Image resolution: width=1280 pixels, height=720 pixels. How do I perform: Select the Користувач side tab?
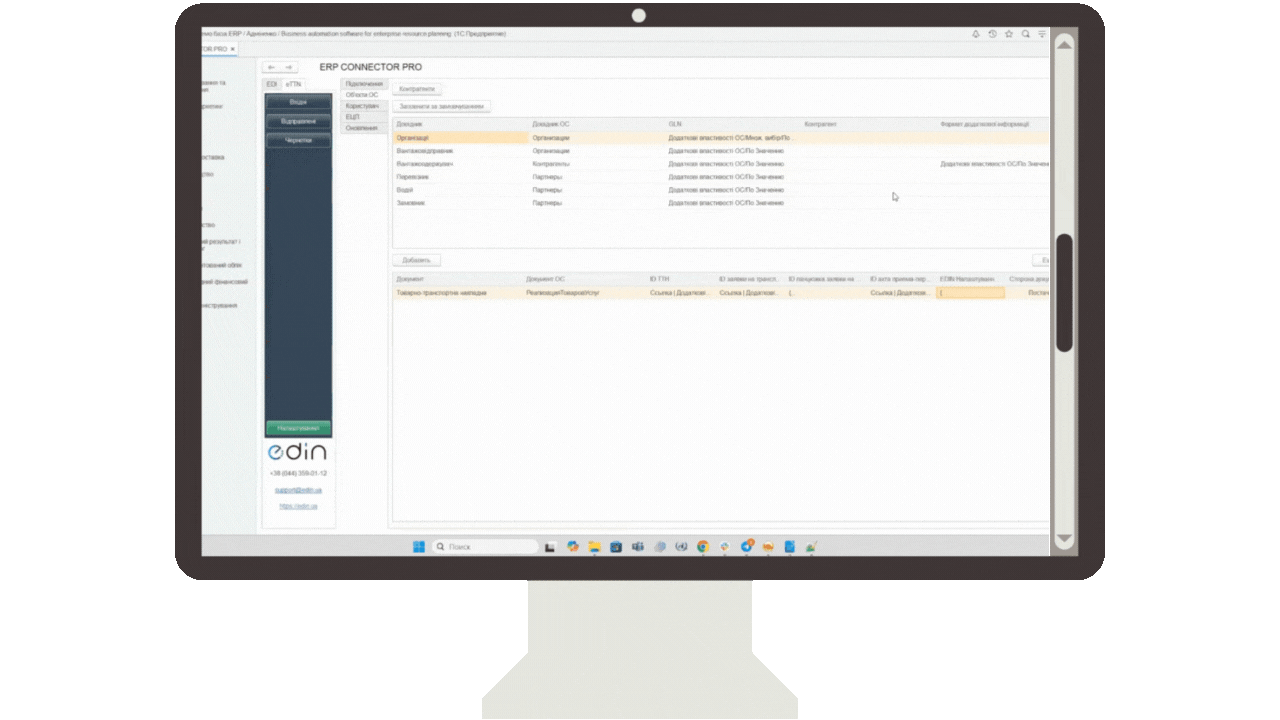point(362,106)
